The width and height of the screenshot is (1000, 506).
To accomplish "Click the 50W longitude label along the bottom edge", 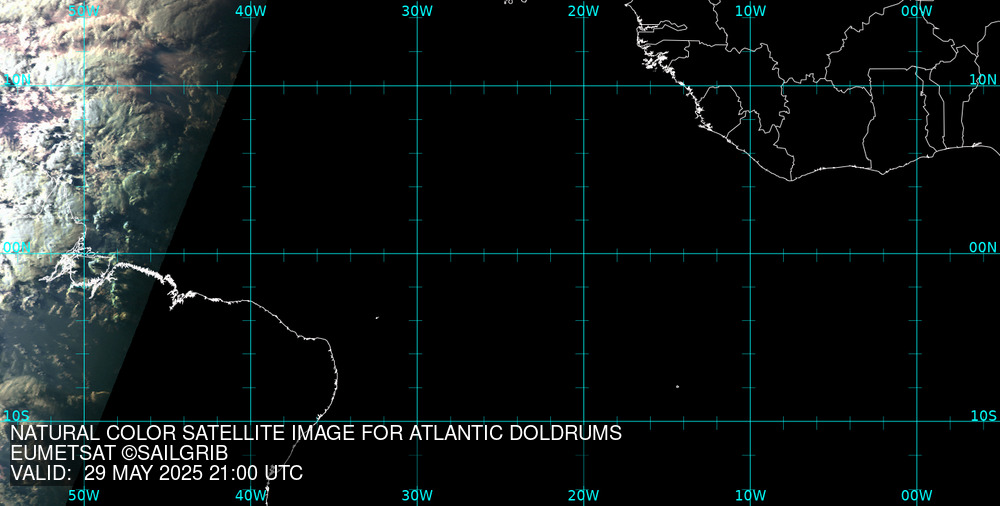I will 84,496.
